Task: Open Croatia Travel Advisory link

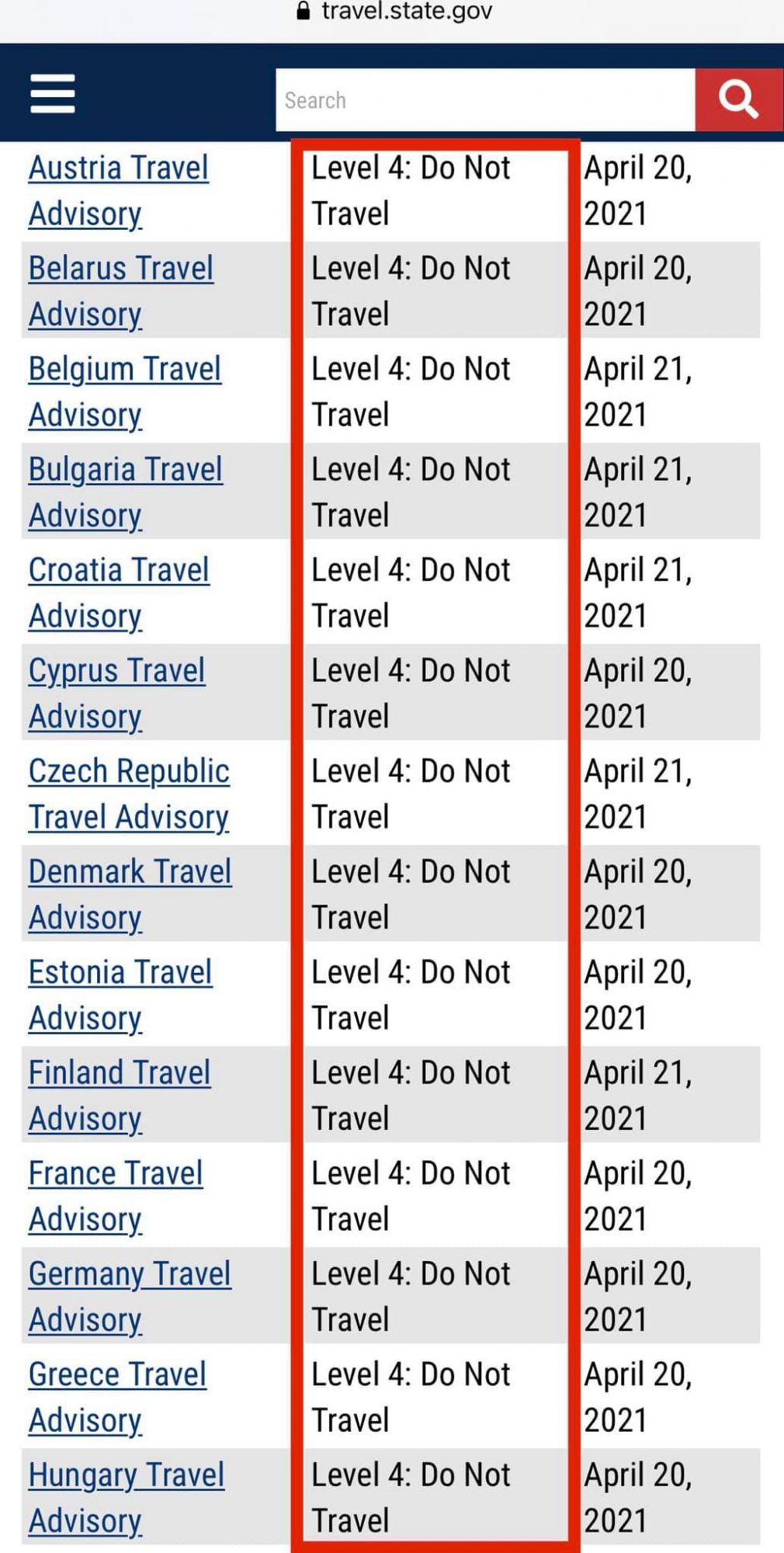Action: pos(119,571)
